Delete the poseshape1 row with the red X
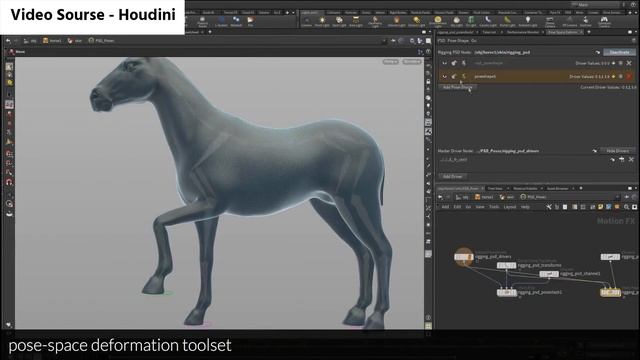Screen dimensions: 640x360 (x=629, y=76)
